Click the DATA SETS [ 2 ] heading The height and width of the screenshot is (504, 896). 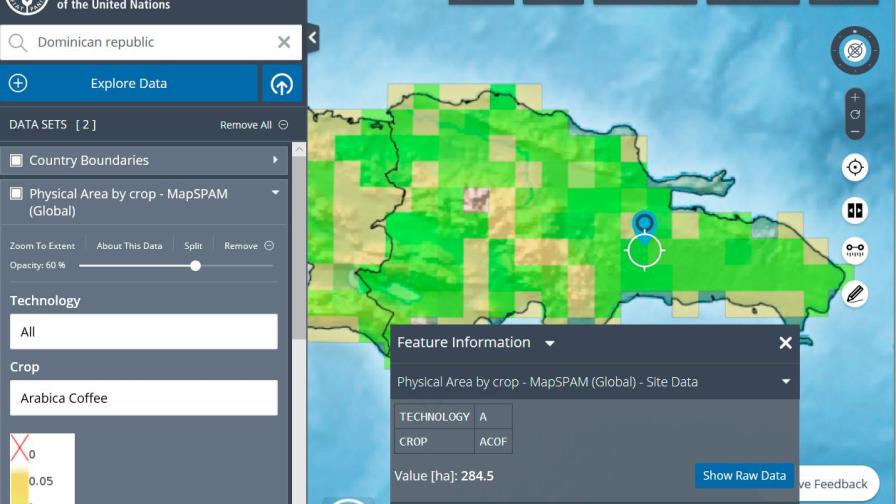coord(53,125)
